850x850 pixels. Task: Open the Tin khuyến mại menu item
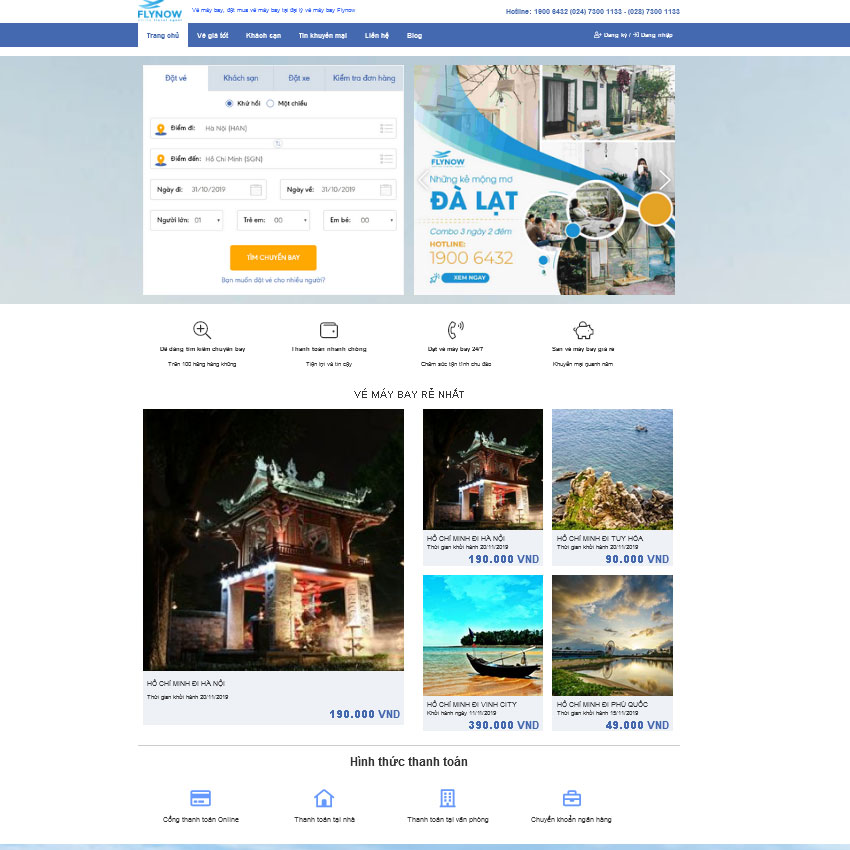[x=322, y=35]
